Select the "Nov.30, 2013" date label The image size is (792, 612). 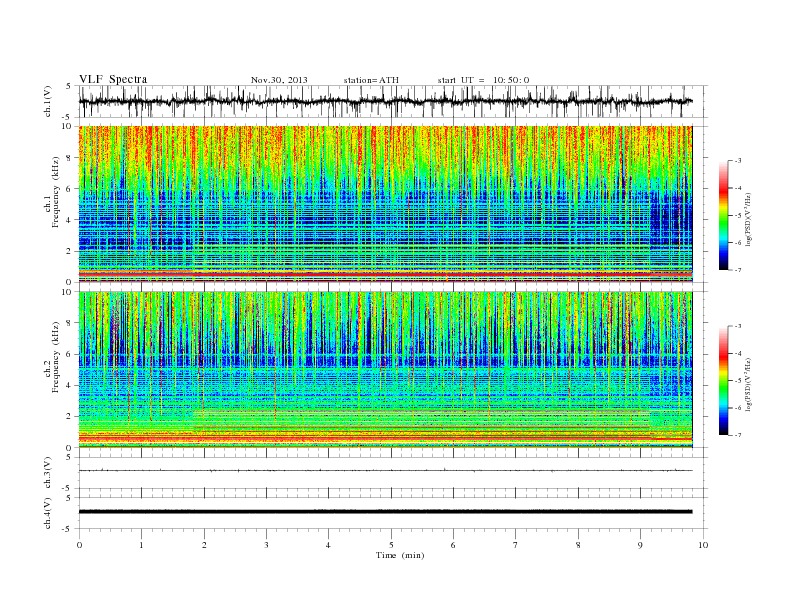tap(279, 80)
